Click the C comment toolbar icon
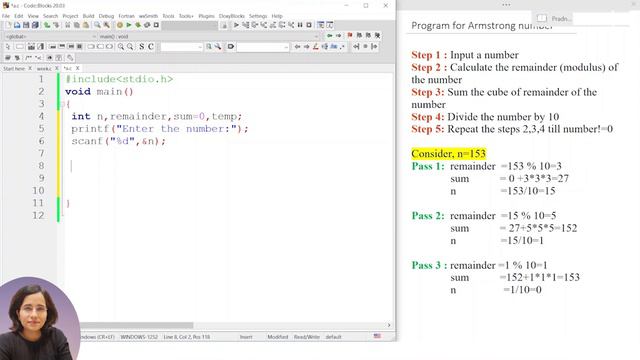640x360 pixels. [x=151, y=47]
